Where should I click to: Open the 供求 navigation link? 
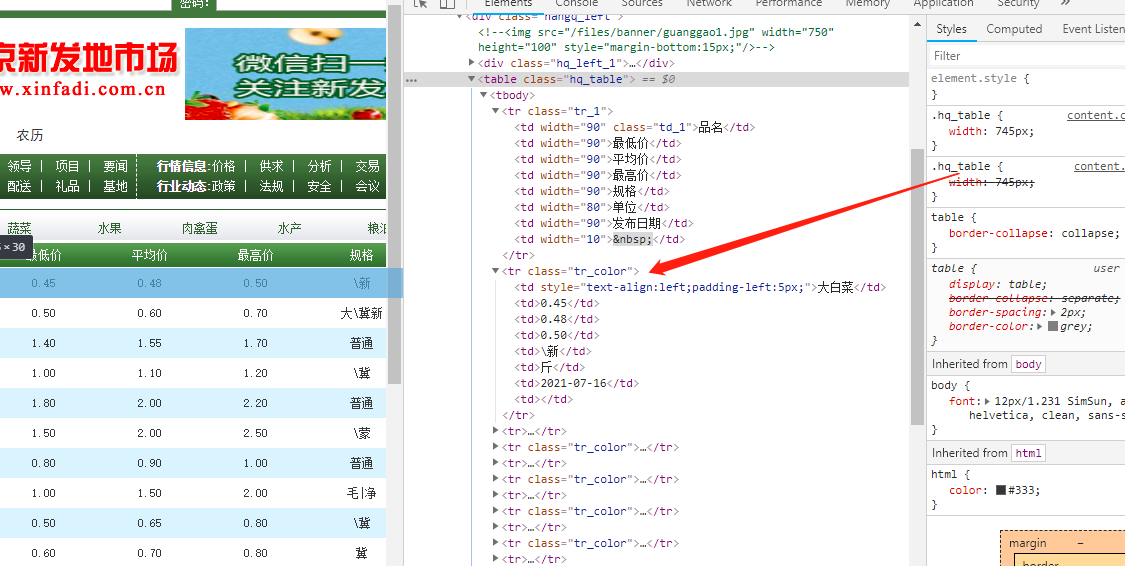[x=272, y=166]
